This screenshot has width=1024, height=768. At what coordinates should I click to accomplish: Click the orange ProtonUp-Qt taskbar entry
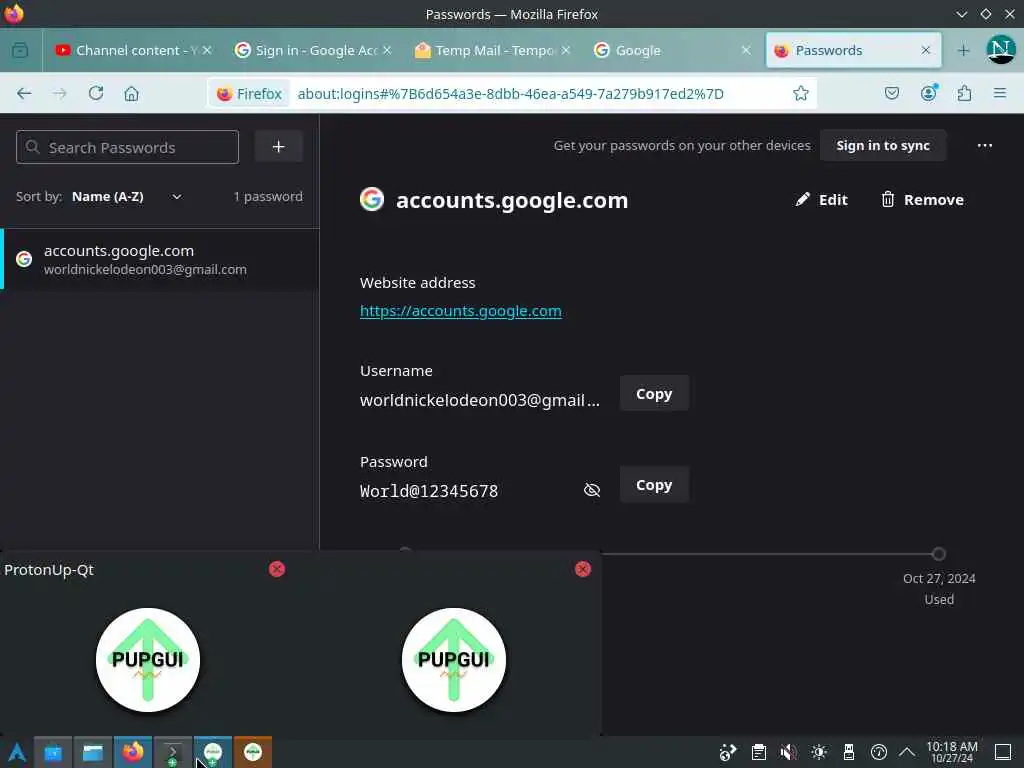pos(253,752)
